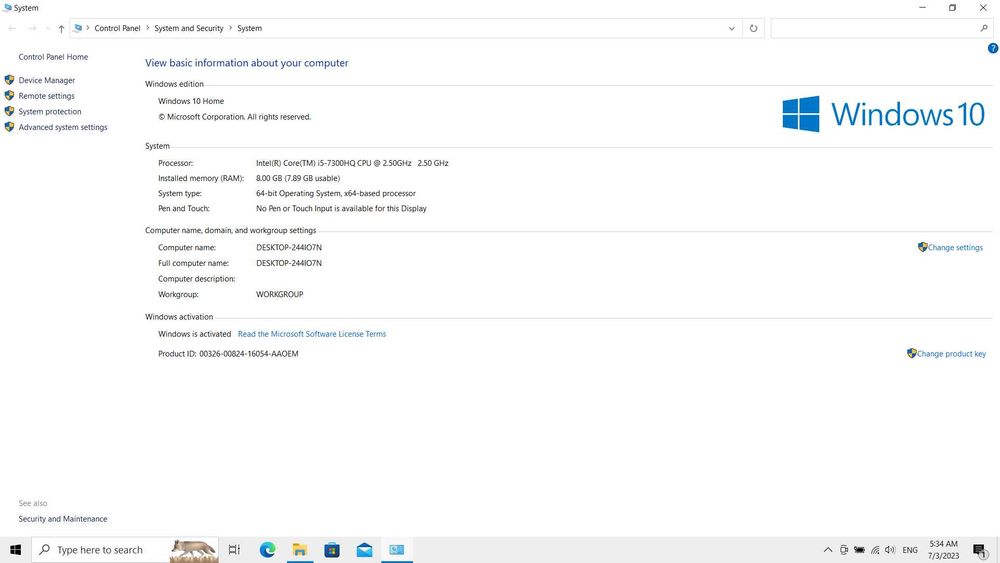Open the Windows Start menu
The image size is (1000, 563).
click(15, 550)
